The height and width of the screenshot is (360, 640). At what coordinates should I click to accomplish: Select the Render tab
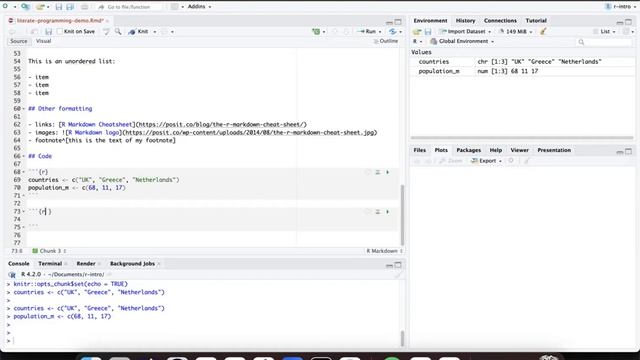click(x=86, y=264)
